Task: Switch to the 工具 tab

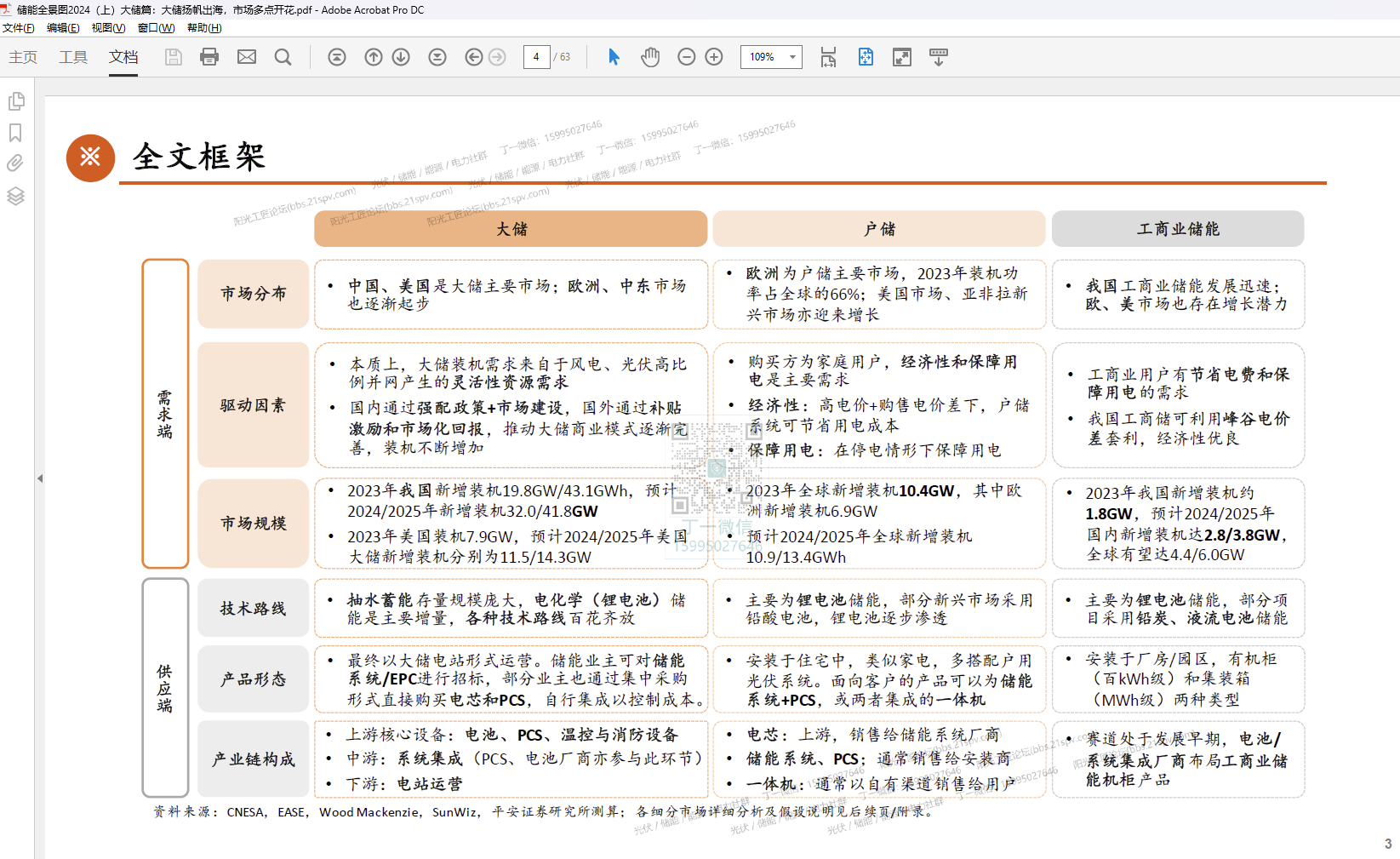Action: 73,57
